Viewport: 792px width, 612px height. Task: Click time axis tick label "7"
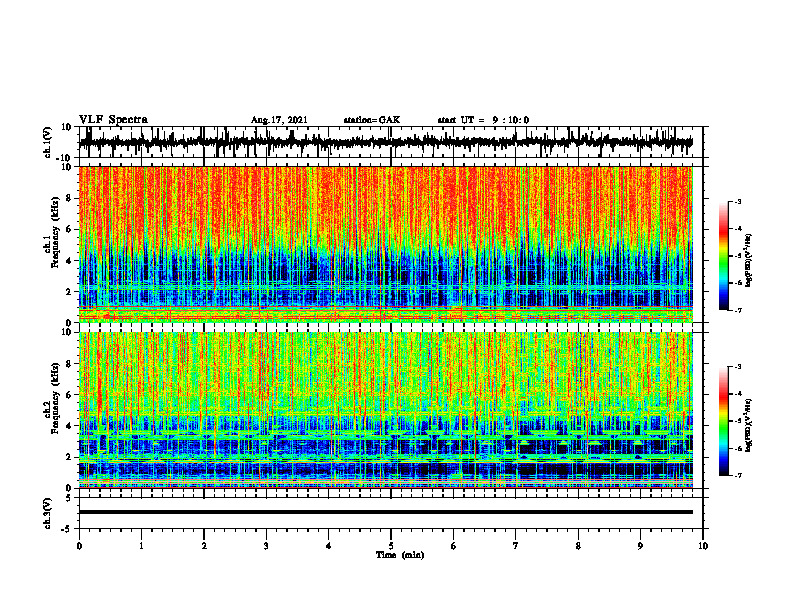pyautogui.click(x=516, y=546)
